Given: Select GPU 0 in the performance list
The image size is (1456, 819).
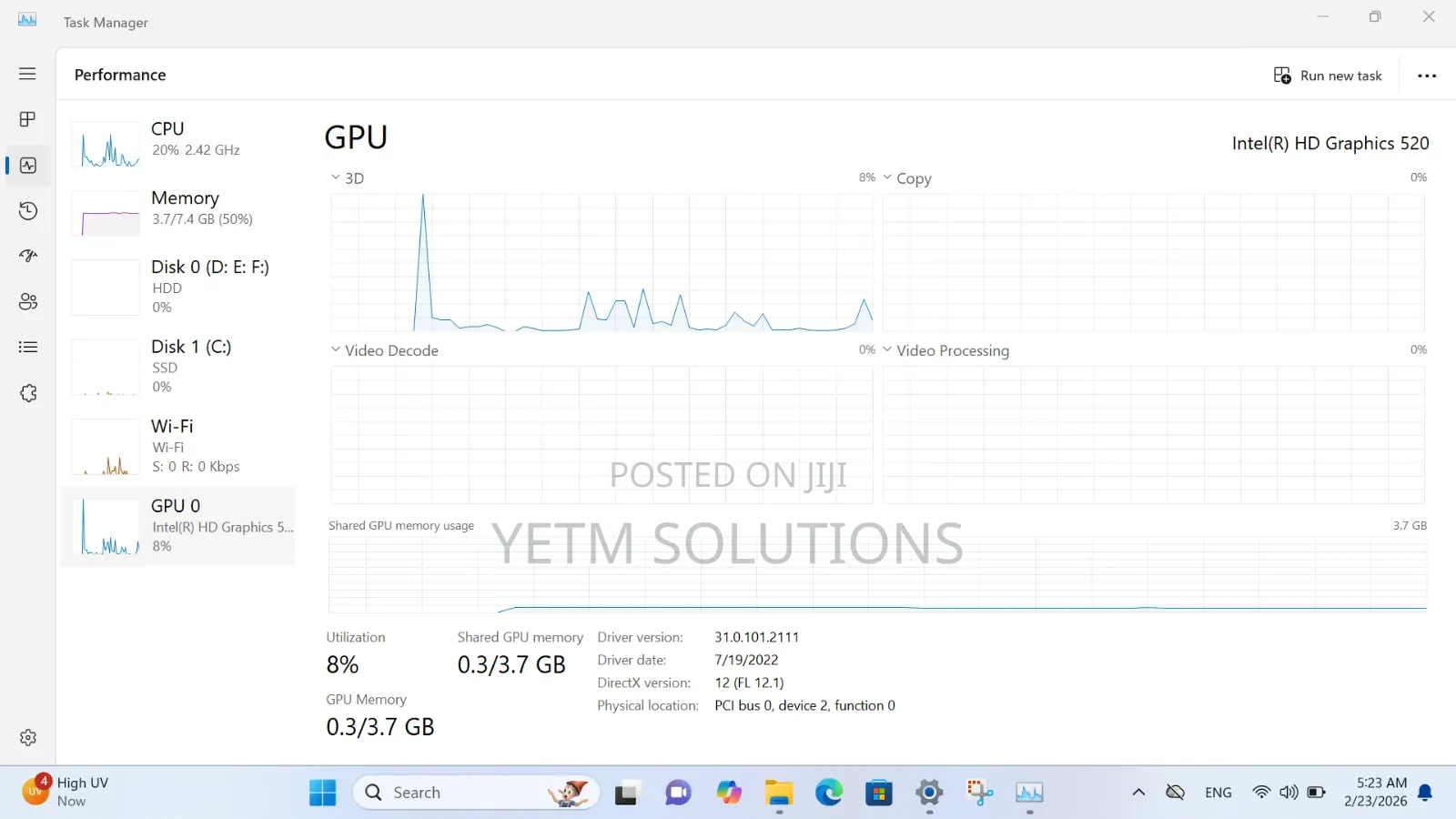Looking at the screenshot, I should [x=178, y=526].
